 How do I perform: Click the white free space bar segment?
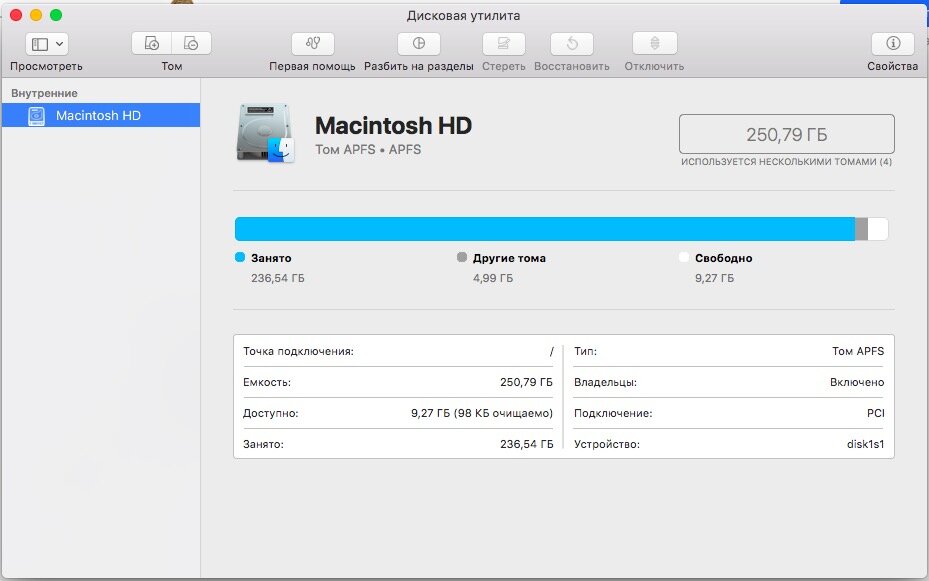878,229
